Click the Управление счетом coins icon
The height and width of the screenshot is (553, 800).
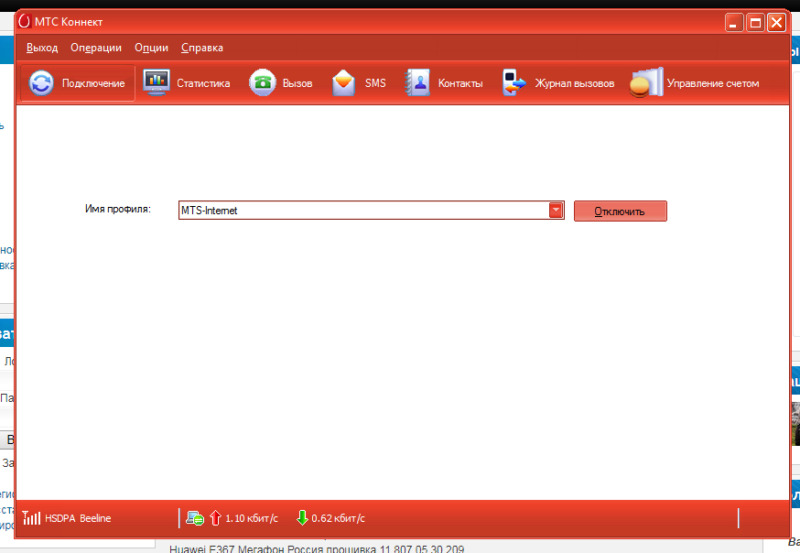646,82
